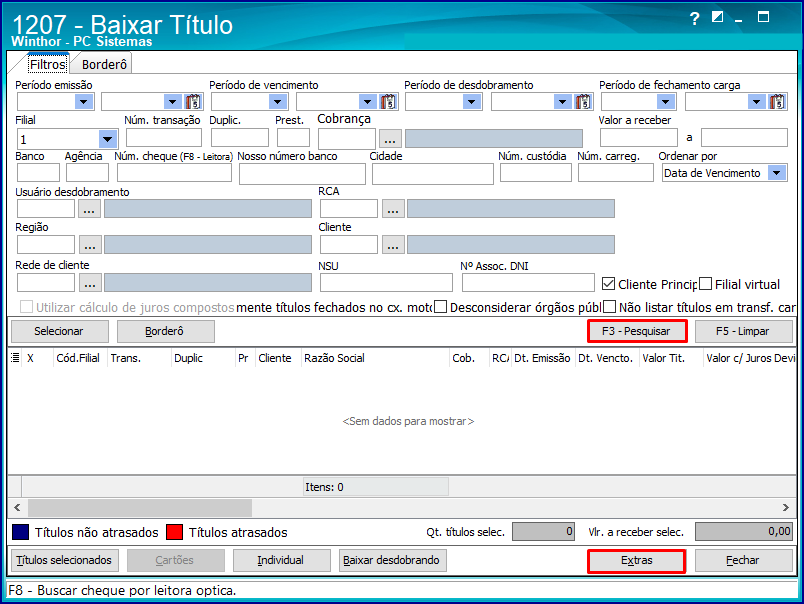
Task: Click the scroll right arrow
Action: (786, 508)
